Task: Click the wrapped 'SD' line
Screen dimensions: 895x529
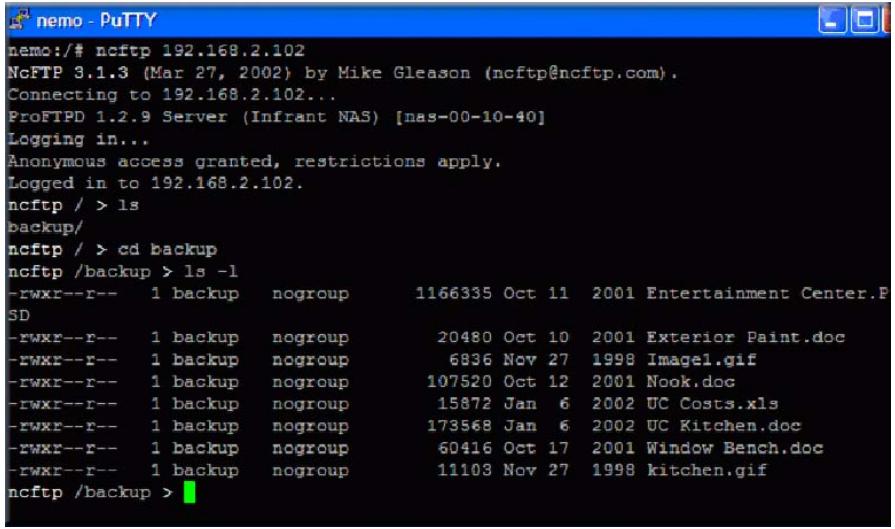Action: pyautogui.click(x=18, y=316)
